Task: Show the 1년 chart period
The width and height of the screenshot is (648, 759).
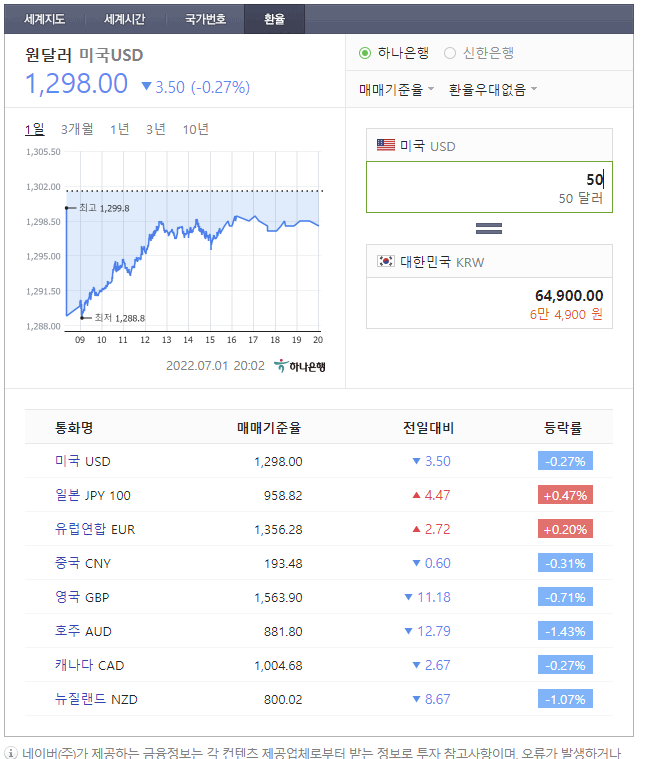Action: (x=120, y=129)
